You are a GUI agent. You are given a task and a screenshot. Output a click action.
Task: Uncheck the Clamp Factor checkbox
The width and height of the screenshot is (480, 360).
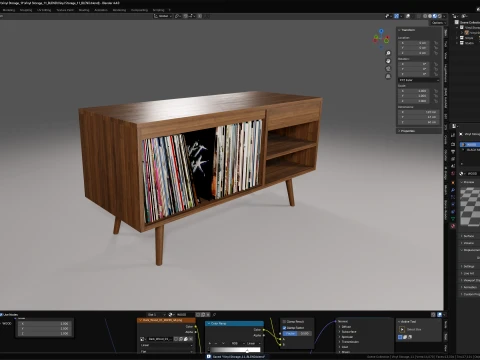tap(284, 328)
